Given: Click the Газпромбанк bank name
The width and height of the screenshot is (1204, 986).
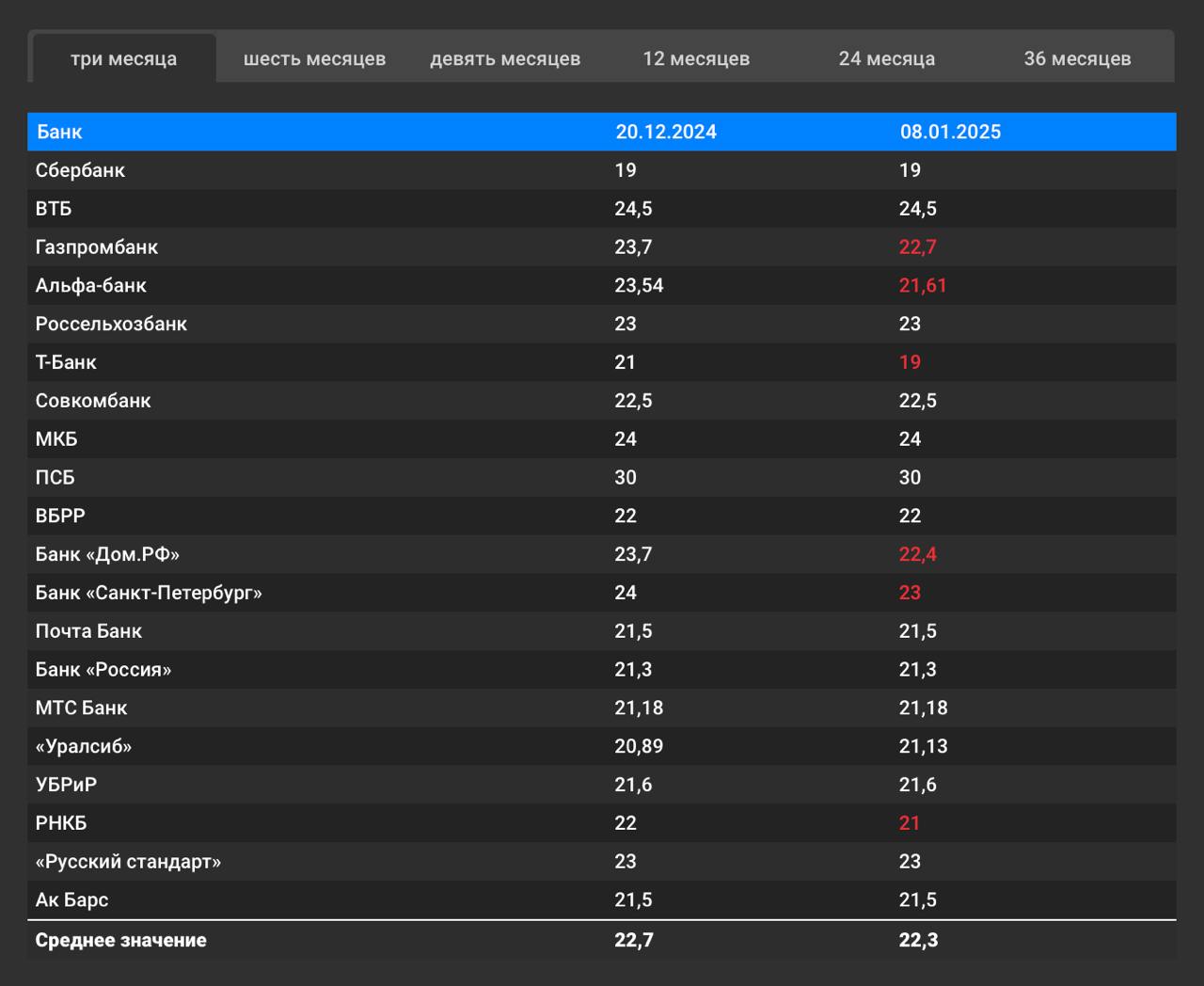Looking at the screenshot, I should point(97,247).
